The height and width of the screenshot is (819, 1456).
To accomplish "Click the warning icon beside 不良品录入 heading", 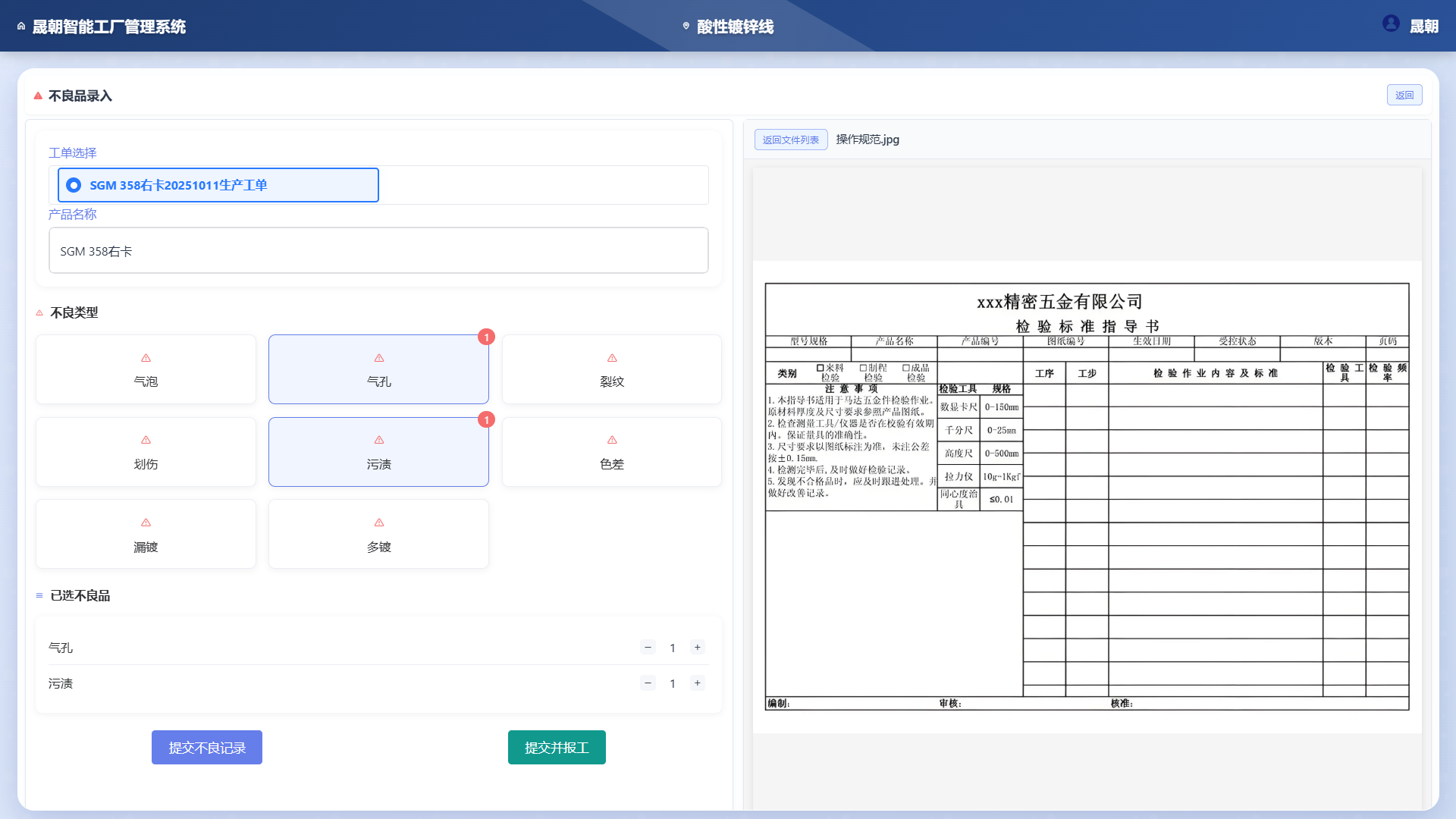I will click(x=37, y=96).
